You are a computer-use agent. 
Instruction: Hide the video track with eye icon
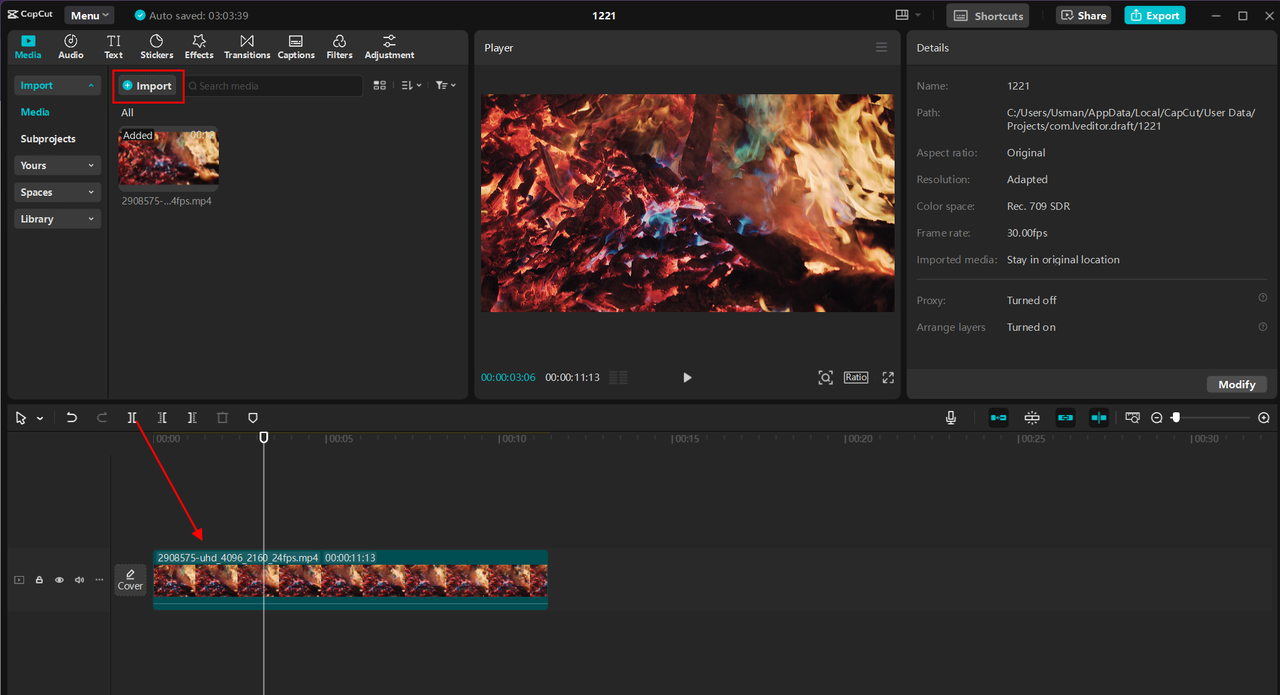pos(59,580)
